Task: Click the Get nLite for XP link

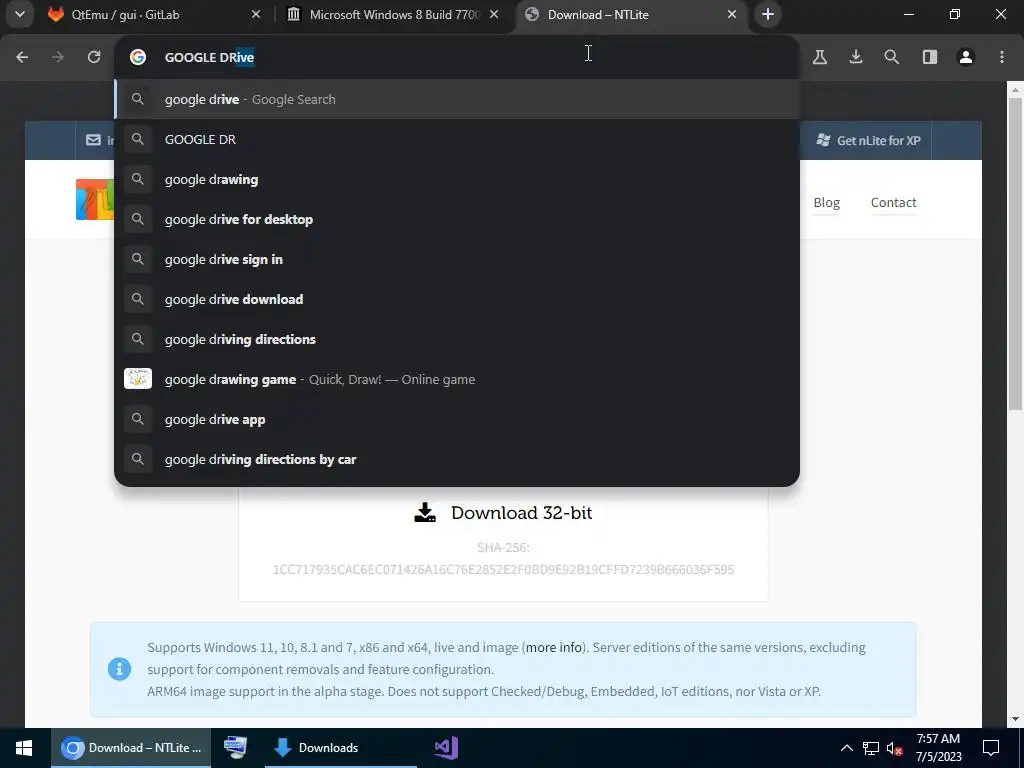Action: pos(869,140)
